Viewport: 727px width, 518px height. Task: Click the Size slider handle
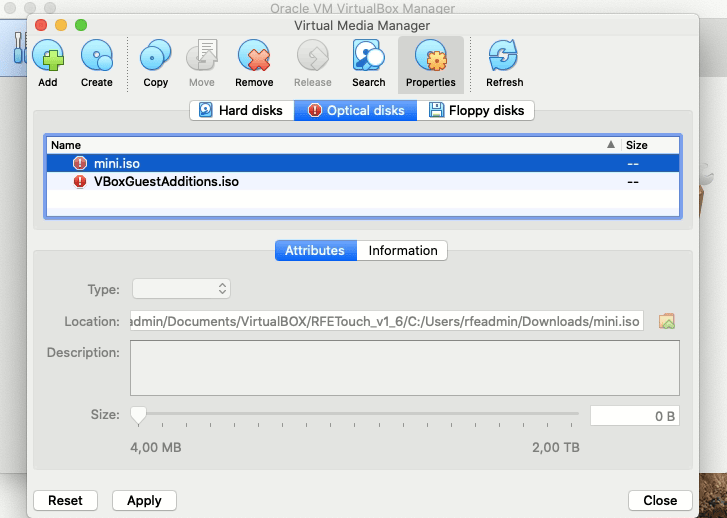(139, 414)
